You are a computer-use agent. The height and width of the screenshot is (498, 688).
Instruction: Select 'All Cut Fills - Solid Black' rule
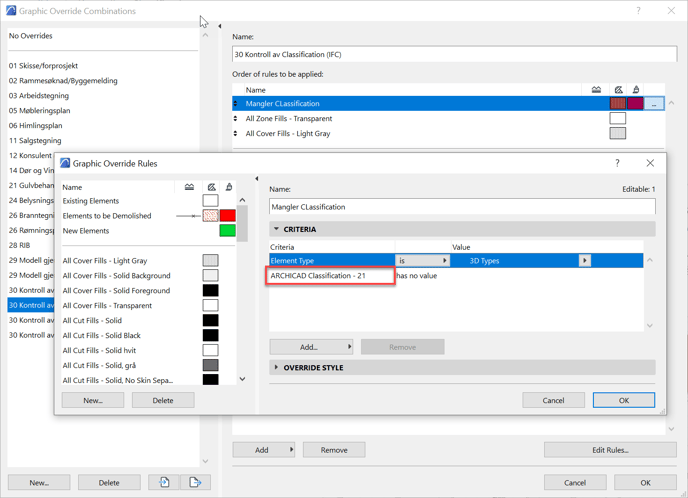pyautogui.click(x=149, y=335)
